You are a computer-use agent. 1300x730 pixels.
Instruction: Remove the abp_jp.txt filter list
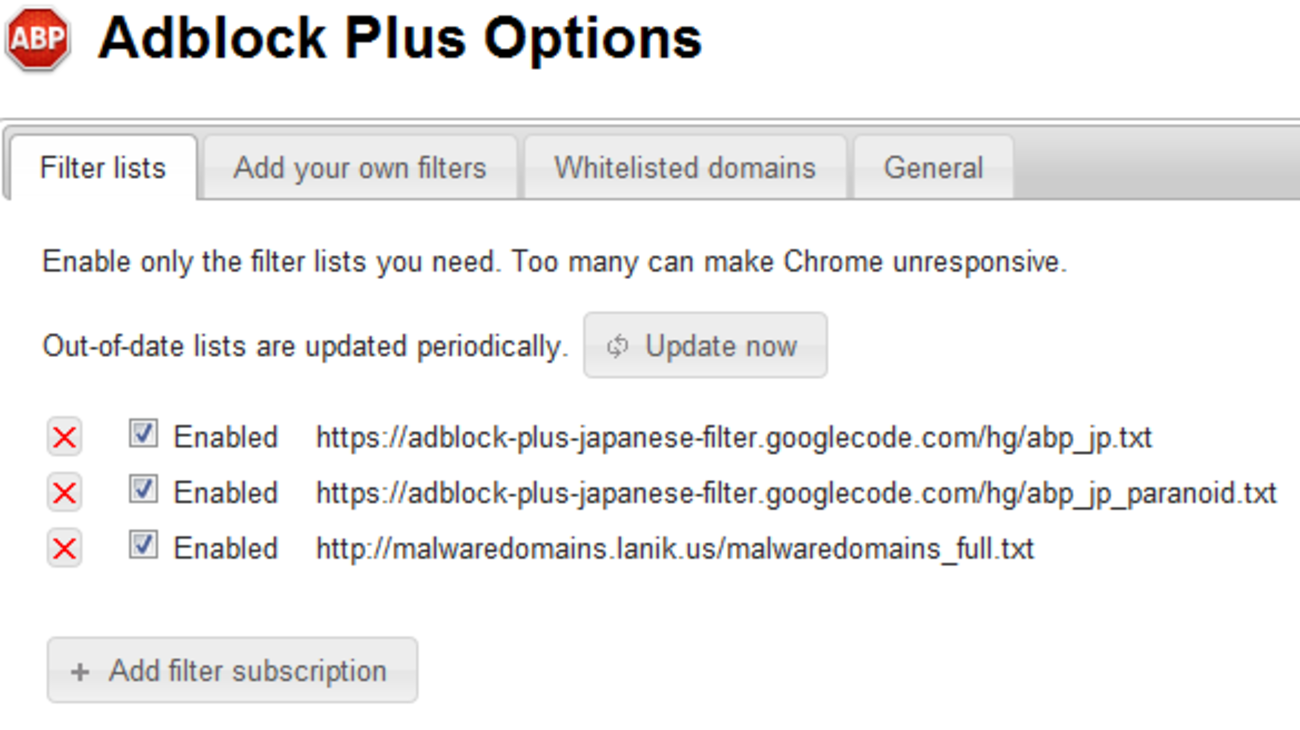[x=65, y=437]
